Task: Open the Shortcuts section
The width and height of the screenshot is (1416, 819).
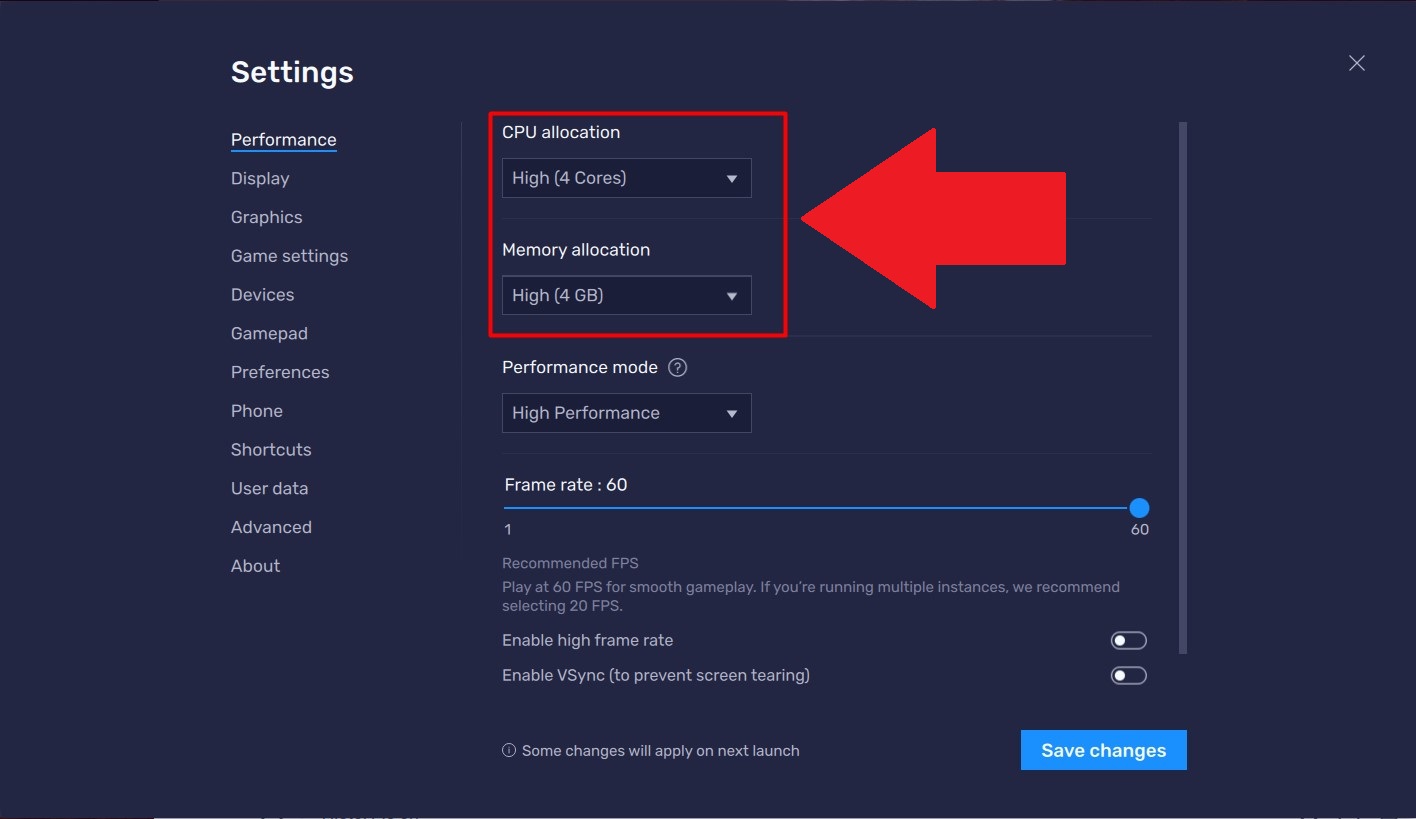Action: tap(271, 450)
